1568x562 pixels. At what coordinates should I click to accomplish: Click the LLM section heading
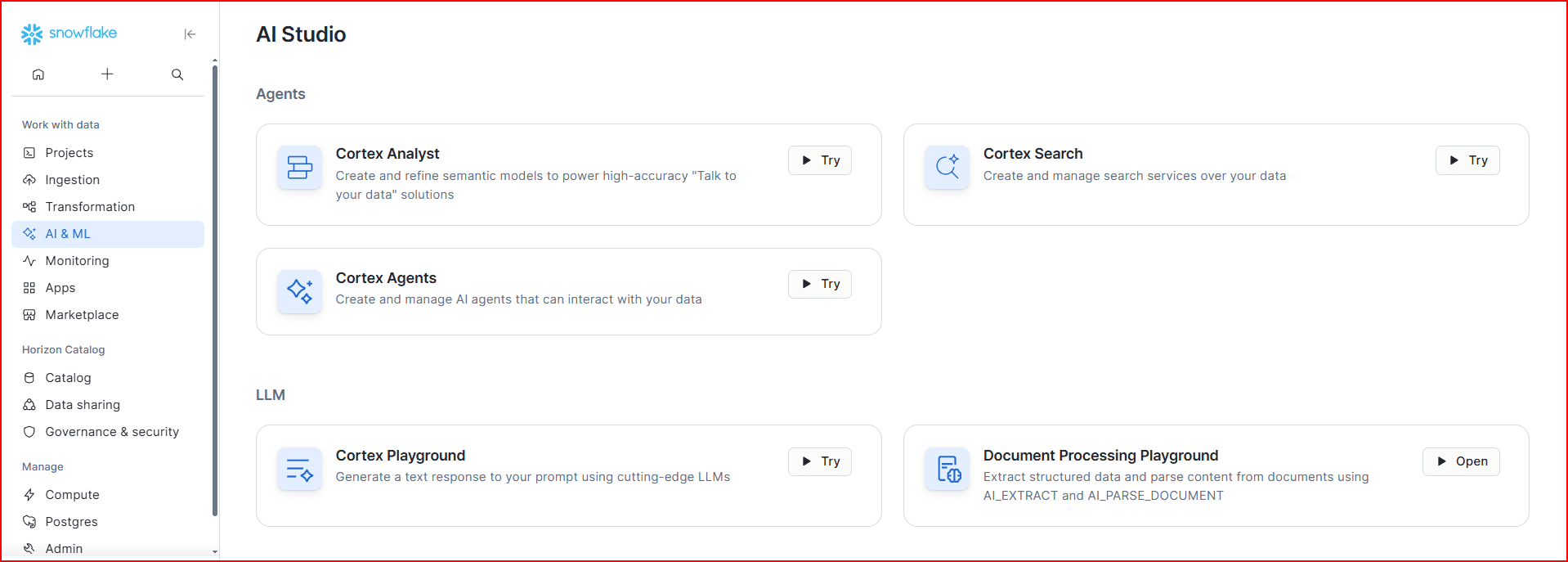(x=271, y=395)
